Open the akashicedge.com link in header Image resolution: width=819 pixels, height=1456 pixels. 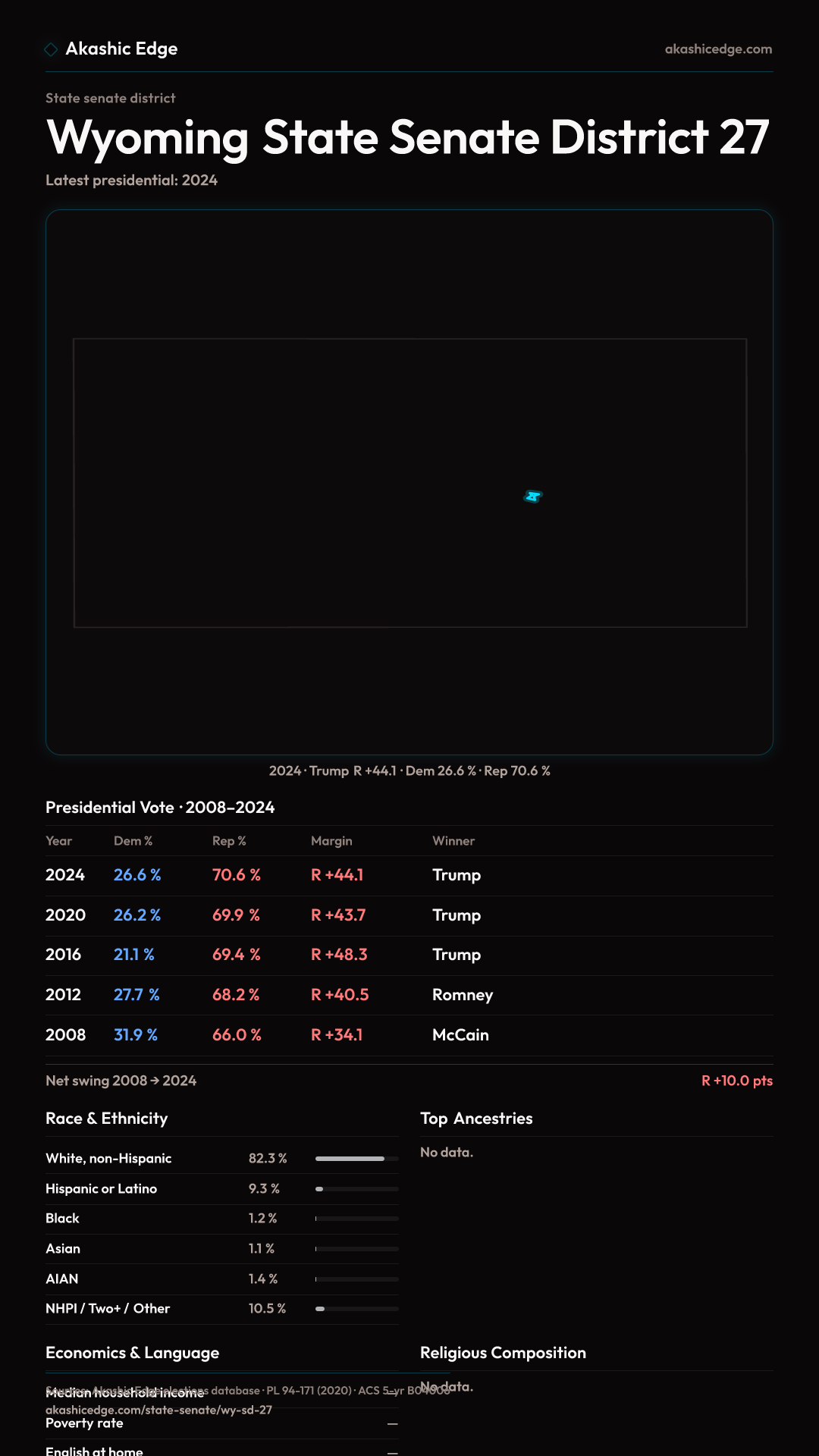718,49
